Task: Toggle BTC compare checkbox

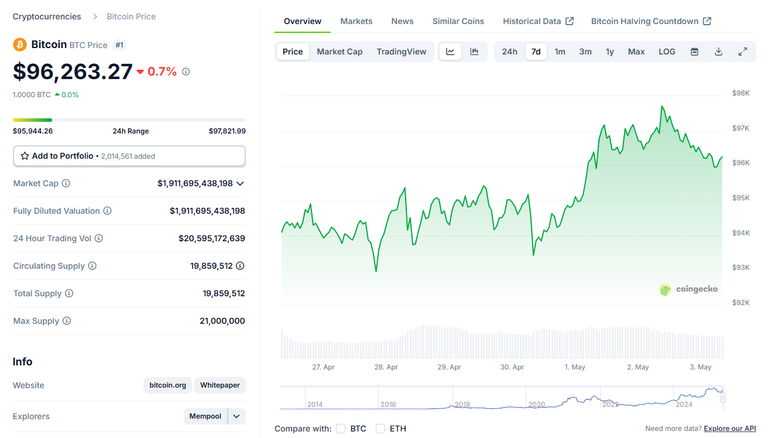Action: [341, 429]
